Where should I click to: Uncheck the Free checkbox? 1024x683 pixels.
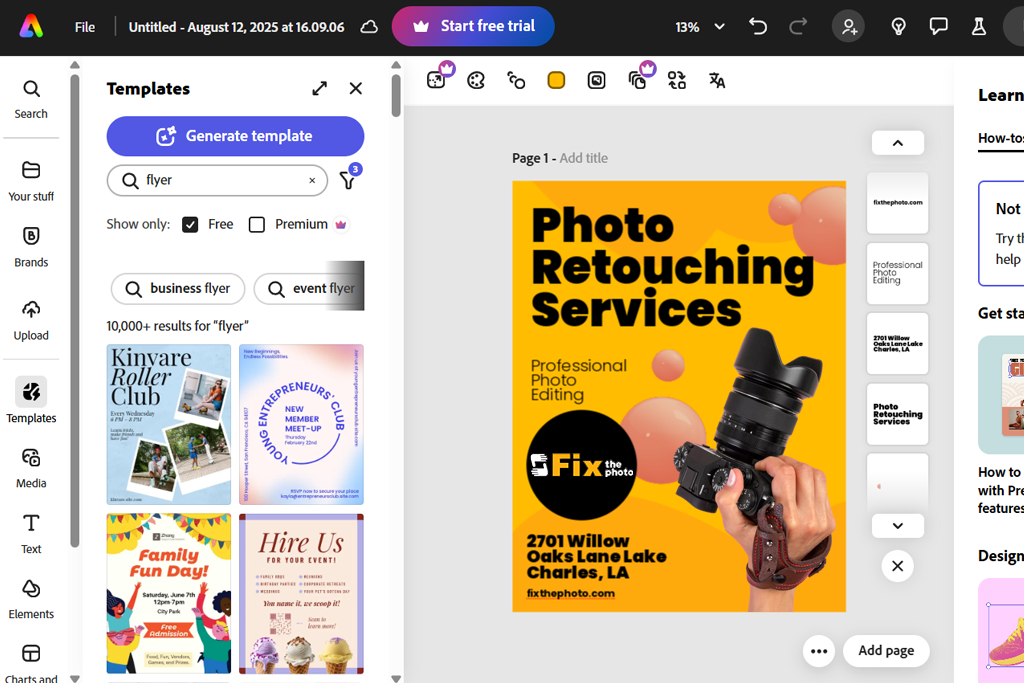(x=190, y=225)
